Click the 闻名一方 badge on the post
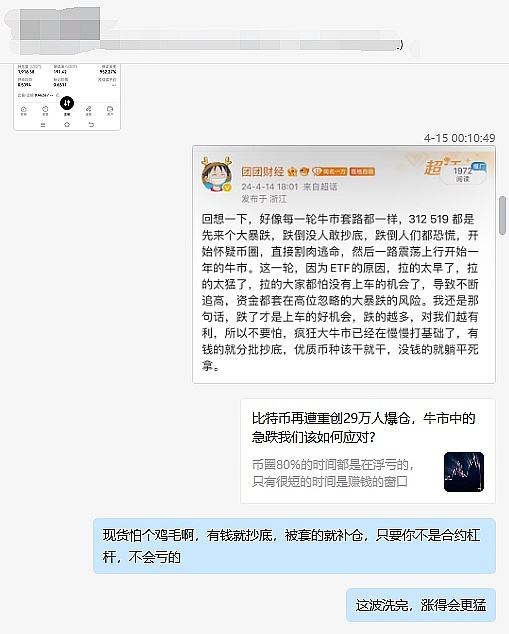Viewport: 509px width, 634px height. [329, 171]
